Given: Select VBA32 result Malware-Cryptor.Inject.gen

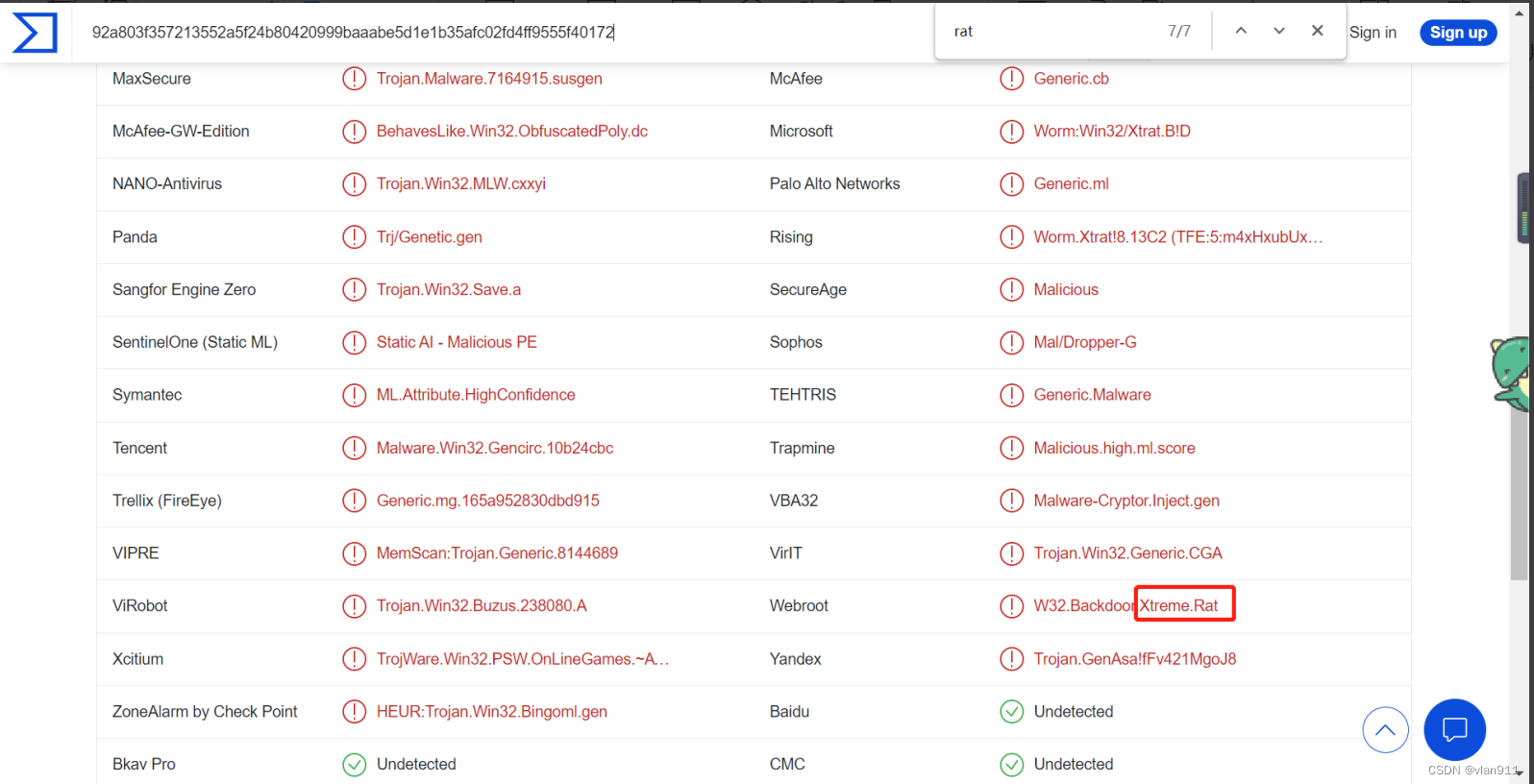Looking at the screenshot, I should pos(1126,501).
